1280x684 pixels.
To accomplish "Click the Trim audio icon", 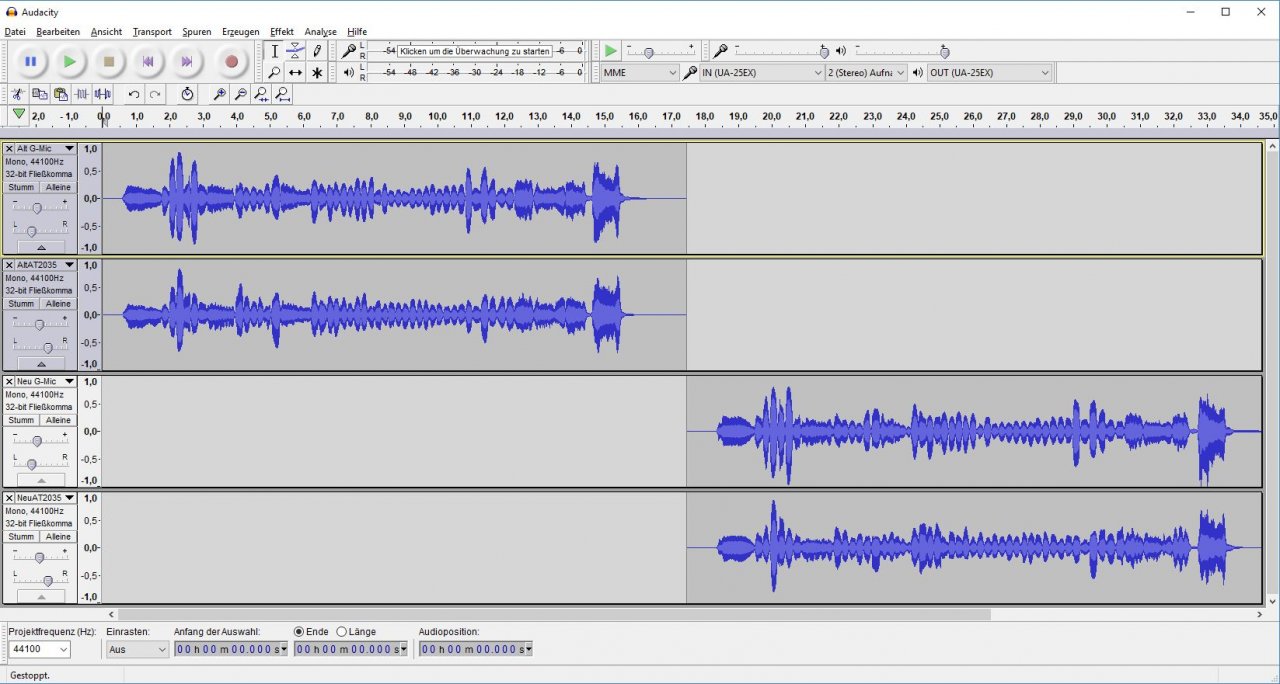I will pos(81,94).
